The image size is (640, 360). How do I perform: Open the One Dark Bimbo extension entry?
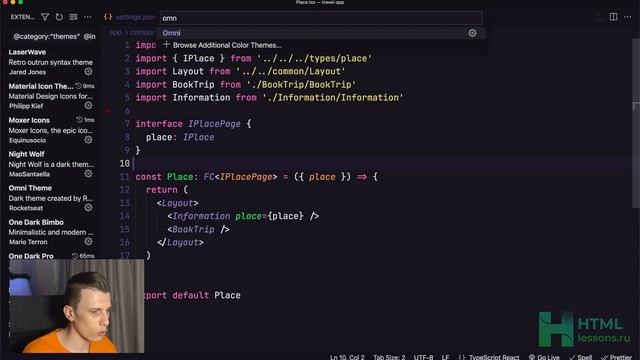point(51,232)
